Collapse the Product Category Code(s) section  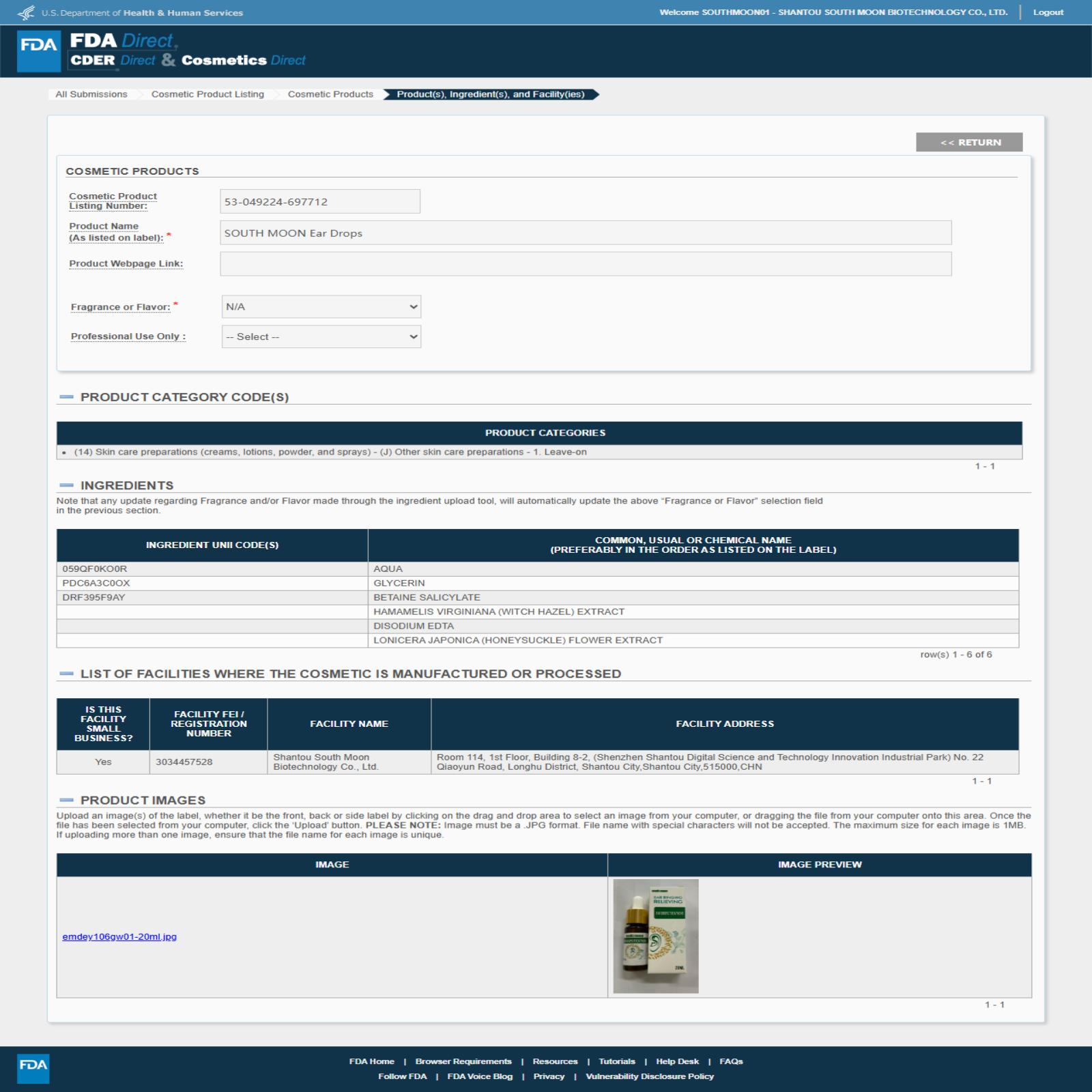point(66,397)
